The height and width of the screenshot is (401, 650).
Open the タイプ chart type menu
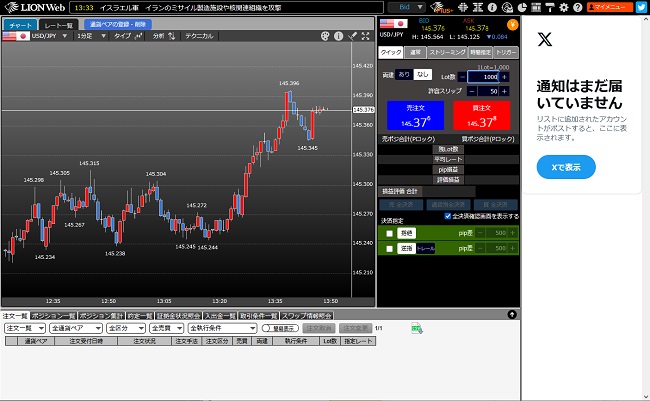129,36
